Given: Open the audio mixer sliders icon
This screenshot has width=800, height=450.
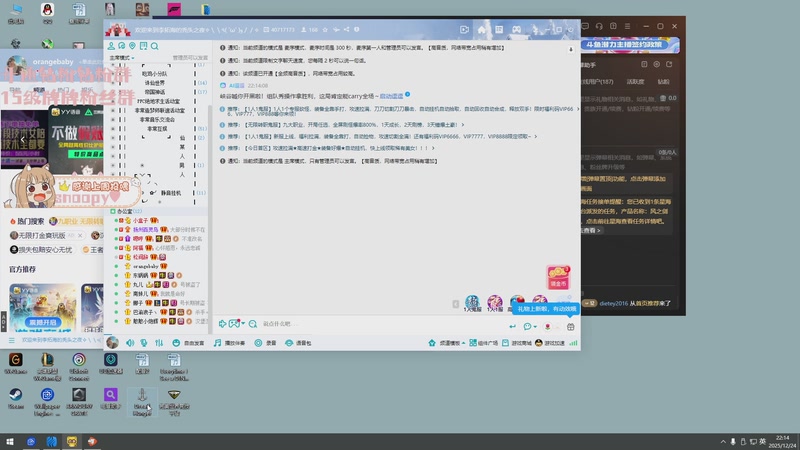Looking at the screenshot, I should pyautogui.click(x=159, y=343).
